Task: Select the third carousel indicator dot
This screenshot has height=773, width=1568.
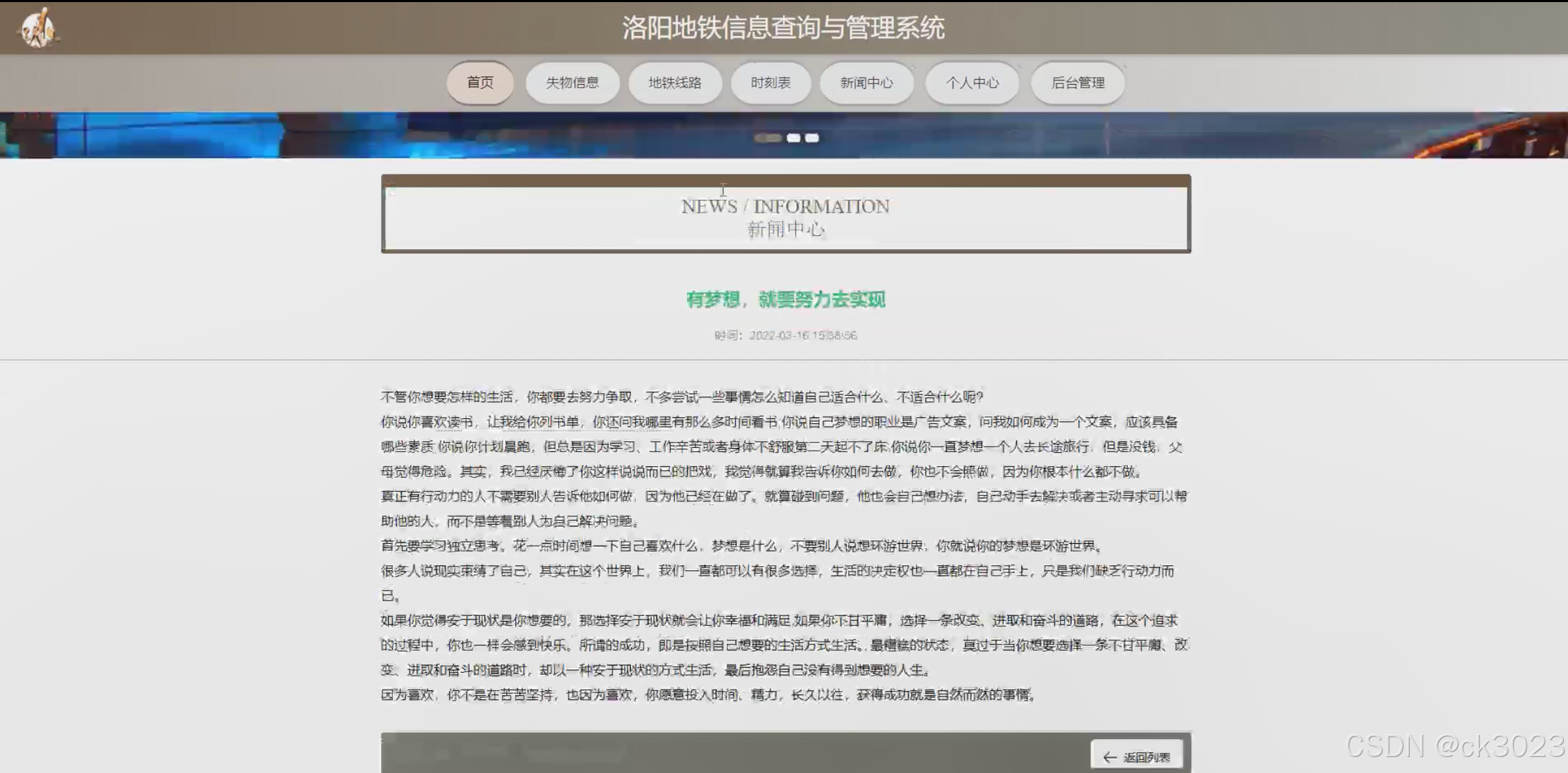Action: point(811,138)
